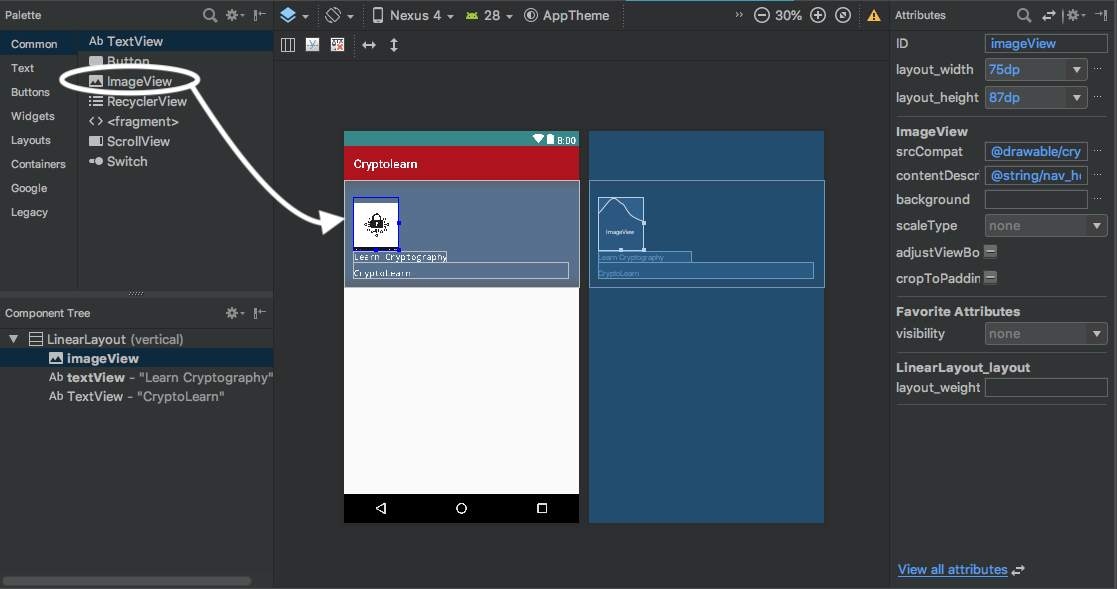The width and height of the screenshot is (1117, 589).
Task: Open visibility dropdown
Action: tap(1046, 333)
